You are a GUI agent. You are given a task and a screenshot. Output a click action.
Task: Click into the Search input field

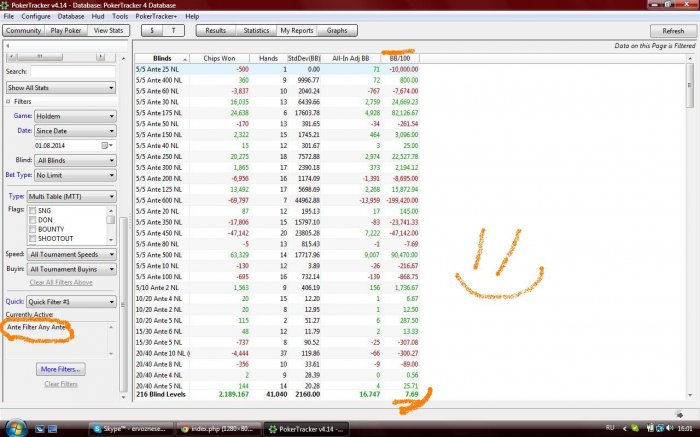(x=72, y=72)
